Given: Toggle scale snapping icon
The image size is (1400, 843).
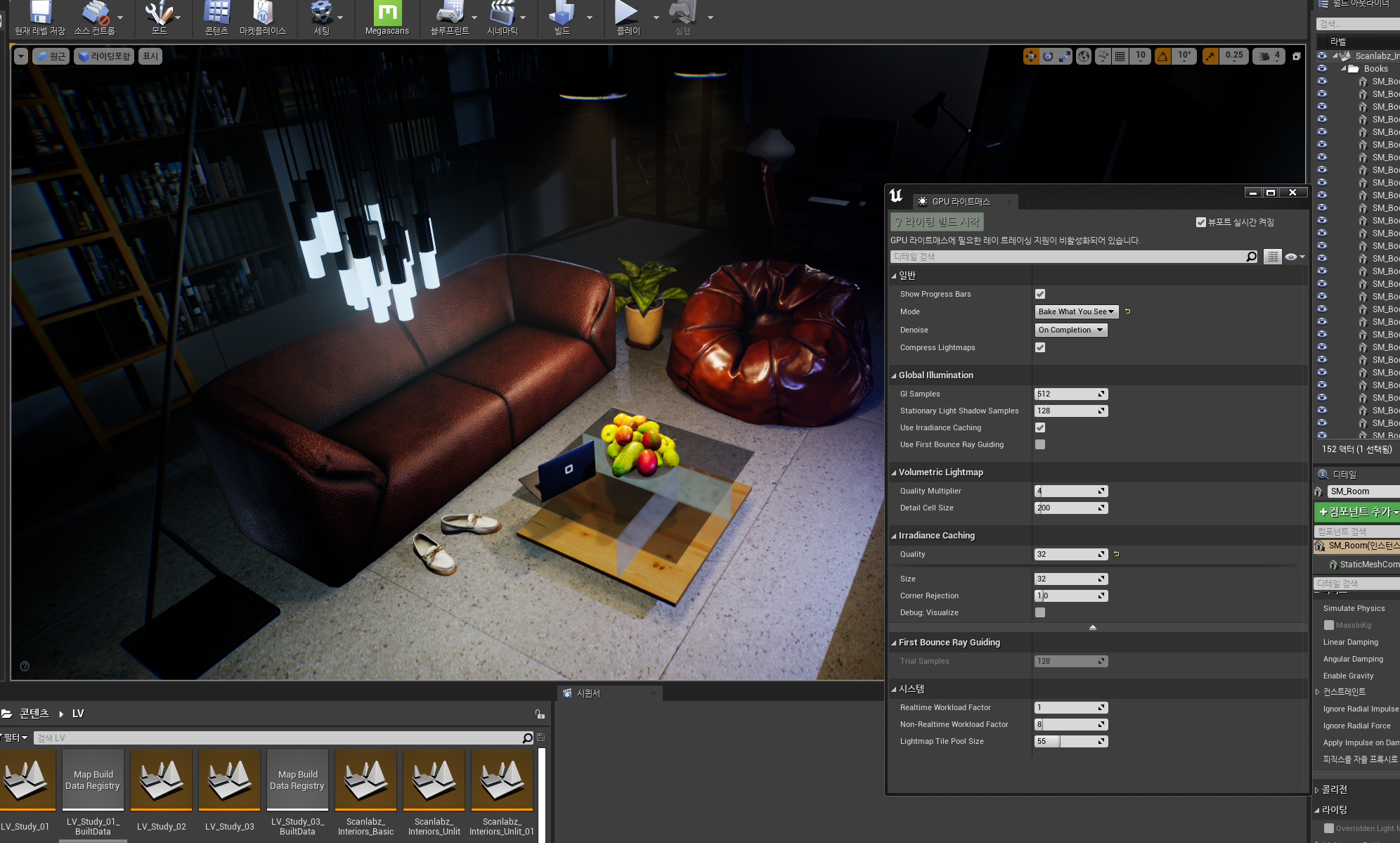Looking at the screenshot, I should pyautogui.click(x=1210, y=56).
